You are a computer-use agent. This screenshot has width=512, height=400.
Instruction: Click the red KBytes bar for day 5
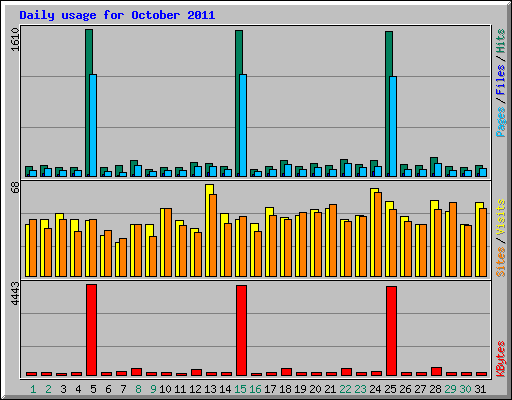click(91, 330)
